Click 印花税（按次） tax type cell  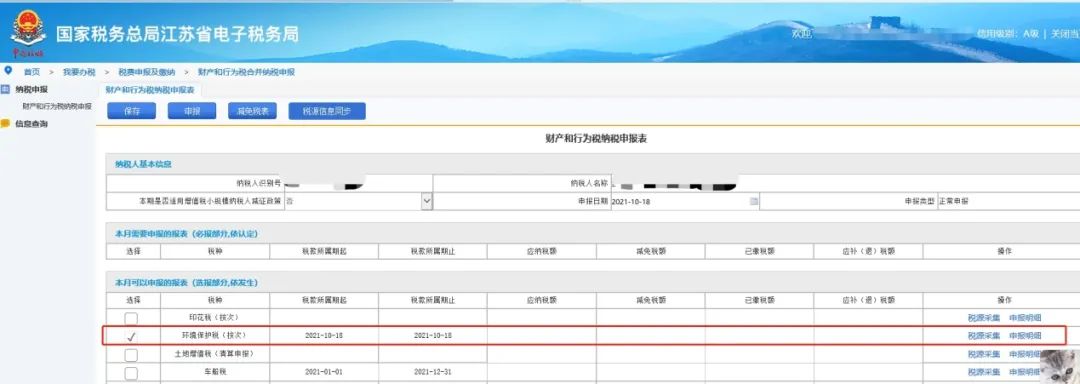click(x=215, y=318)
